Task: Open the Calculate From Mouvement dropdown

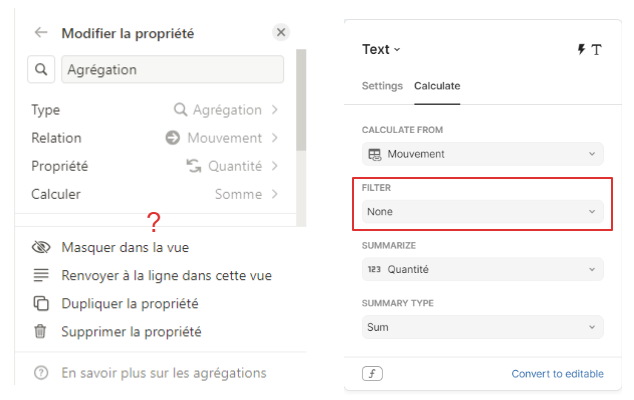Action: pos(483,154)
